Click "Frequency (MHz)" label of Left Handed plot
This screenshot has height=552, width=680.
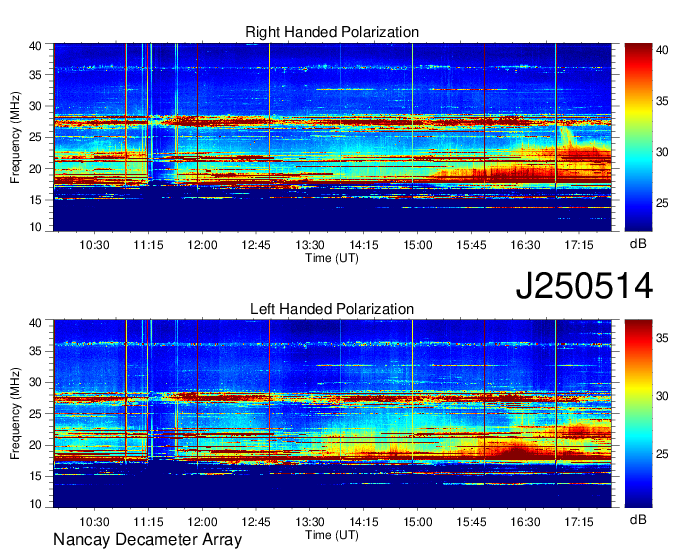click(15, 414)
